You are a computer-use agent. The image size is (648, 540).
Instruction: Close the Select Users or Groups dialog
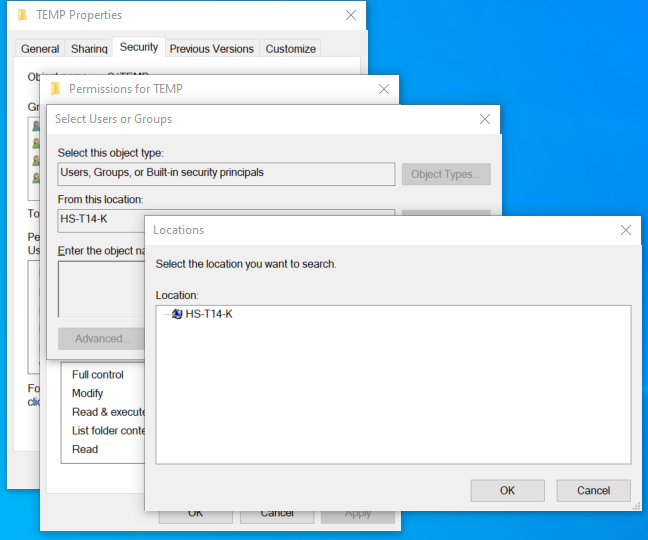485,119
